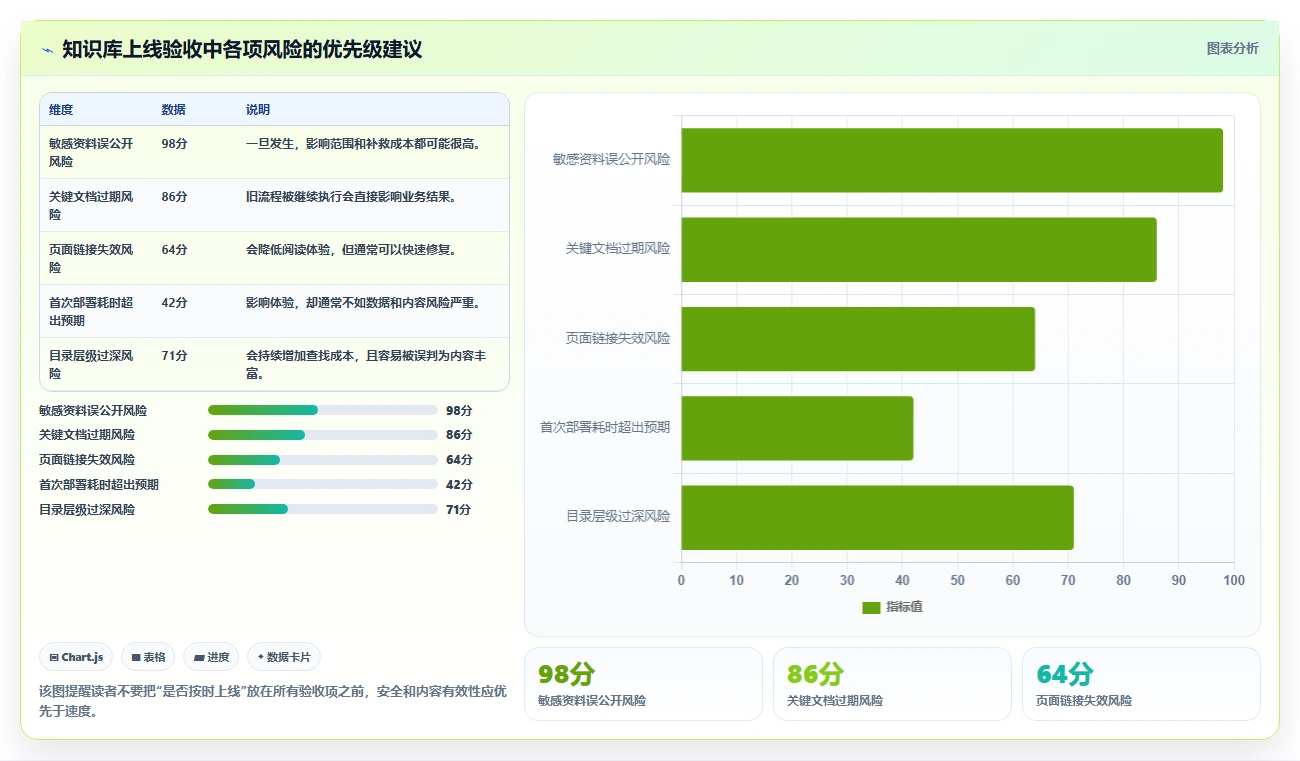The width and height of the screenshot is (1300, 761).
Task: Select the 表格 tag chip
Action: tap(148, 657)
